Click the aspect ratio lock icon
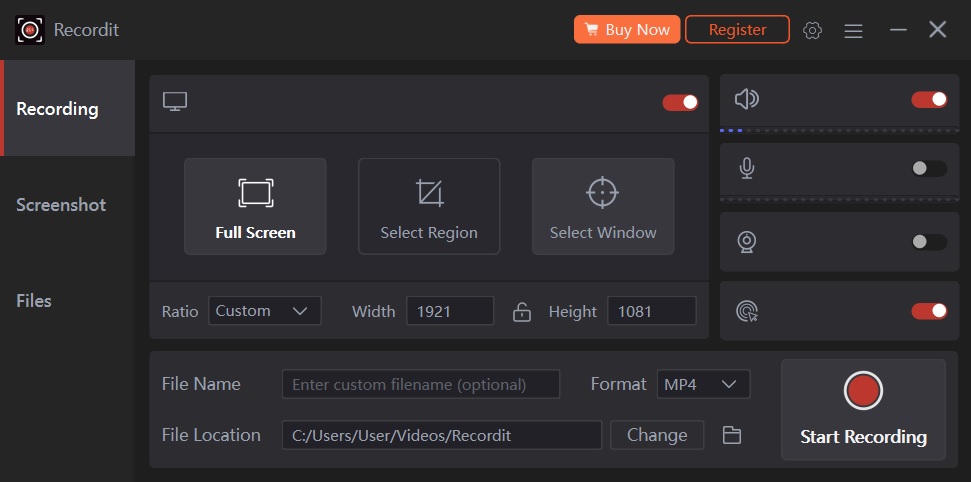Viewport: 971px width, 482px height. [x=521, y=312]
